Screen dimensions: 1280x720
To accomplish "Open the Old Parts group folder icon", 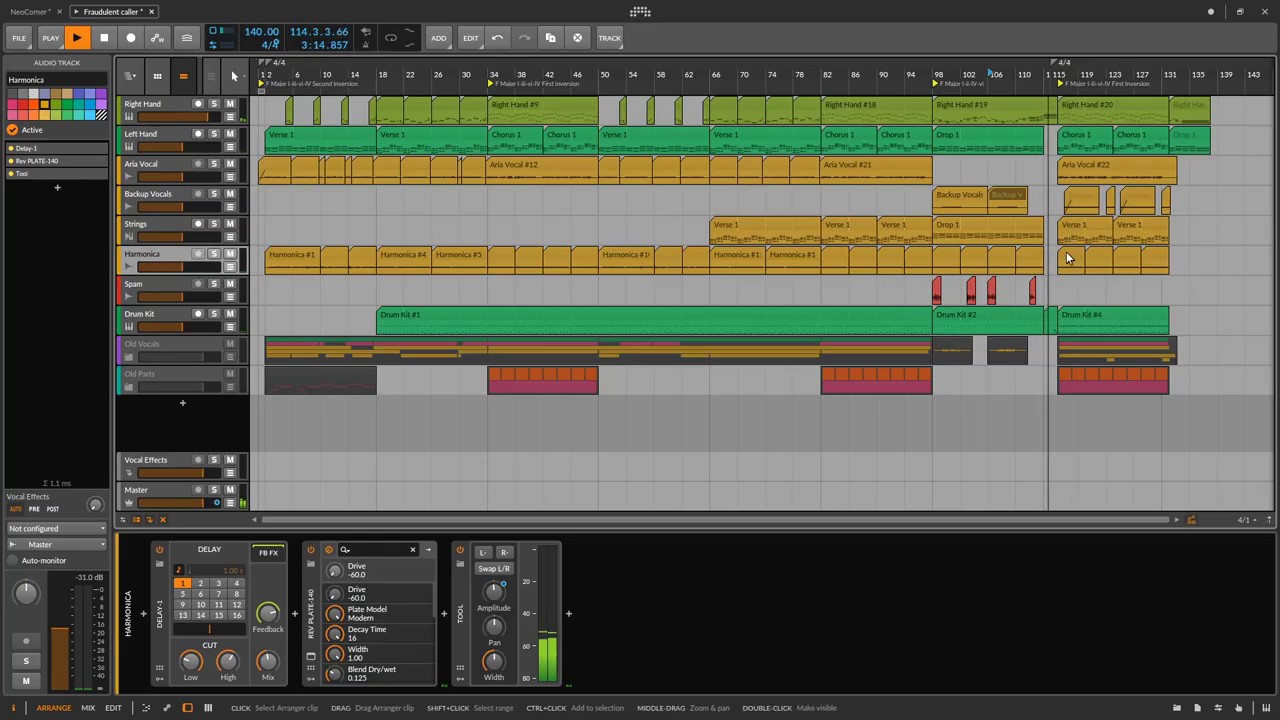I will point(128,386).
